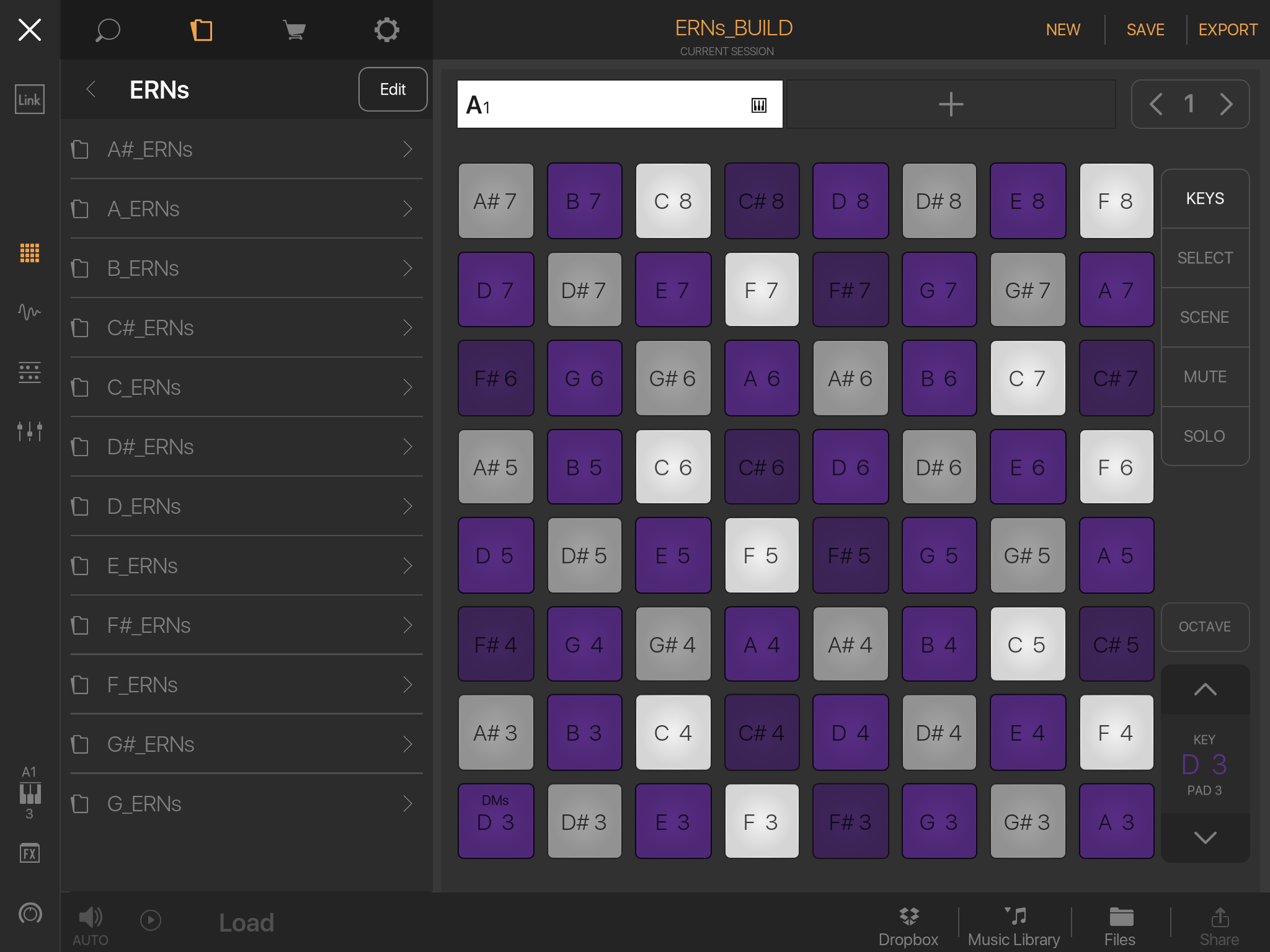Open the FX icon in sidebar
This screenshot has width=1270, height=952.
click(x=29, y=853)
